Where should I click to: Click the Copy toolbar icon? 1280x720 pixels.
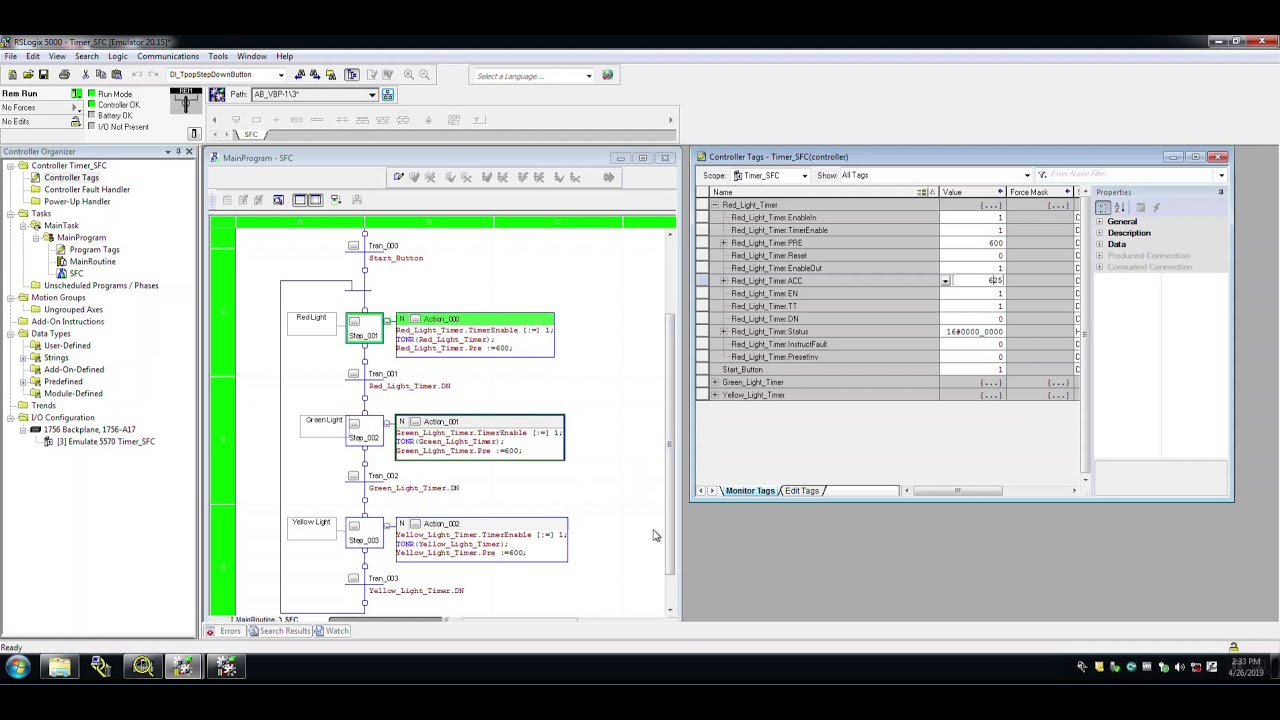(101, 75)
